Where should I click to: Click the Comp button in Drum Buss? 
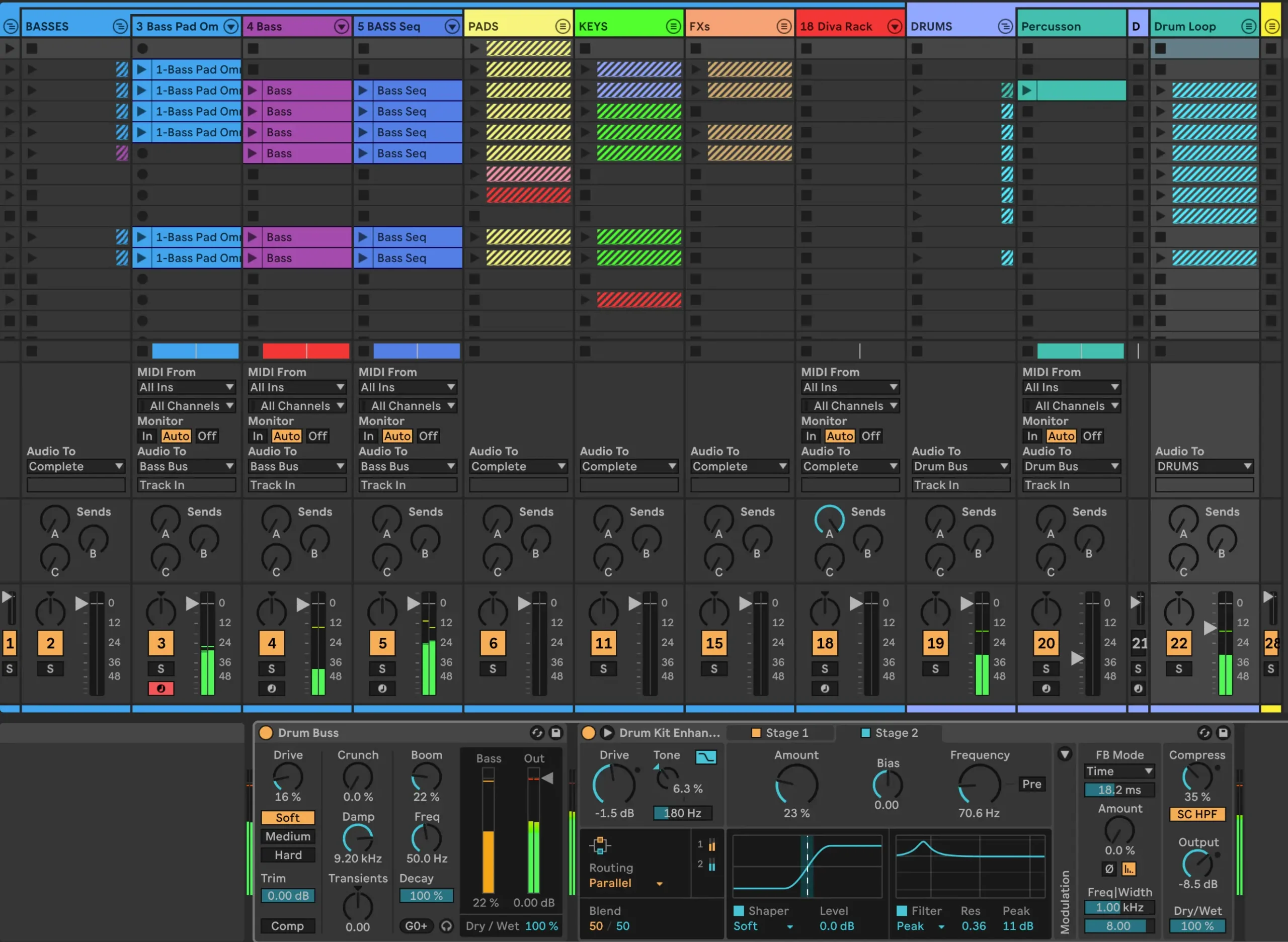pyautogui.click(x=287, y=926)
